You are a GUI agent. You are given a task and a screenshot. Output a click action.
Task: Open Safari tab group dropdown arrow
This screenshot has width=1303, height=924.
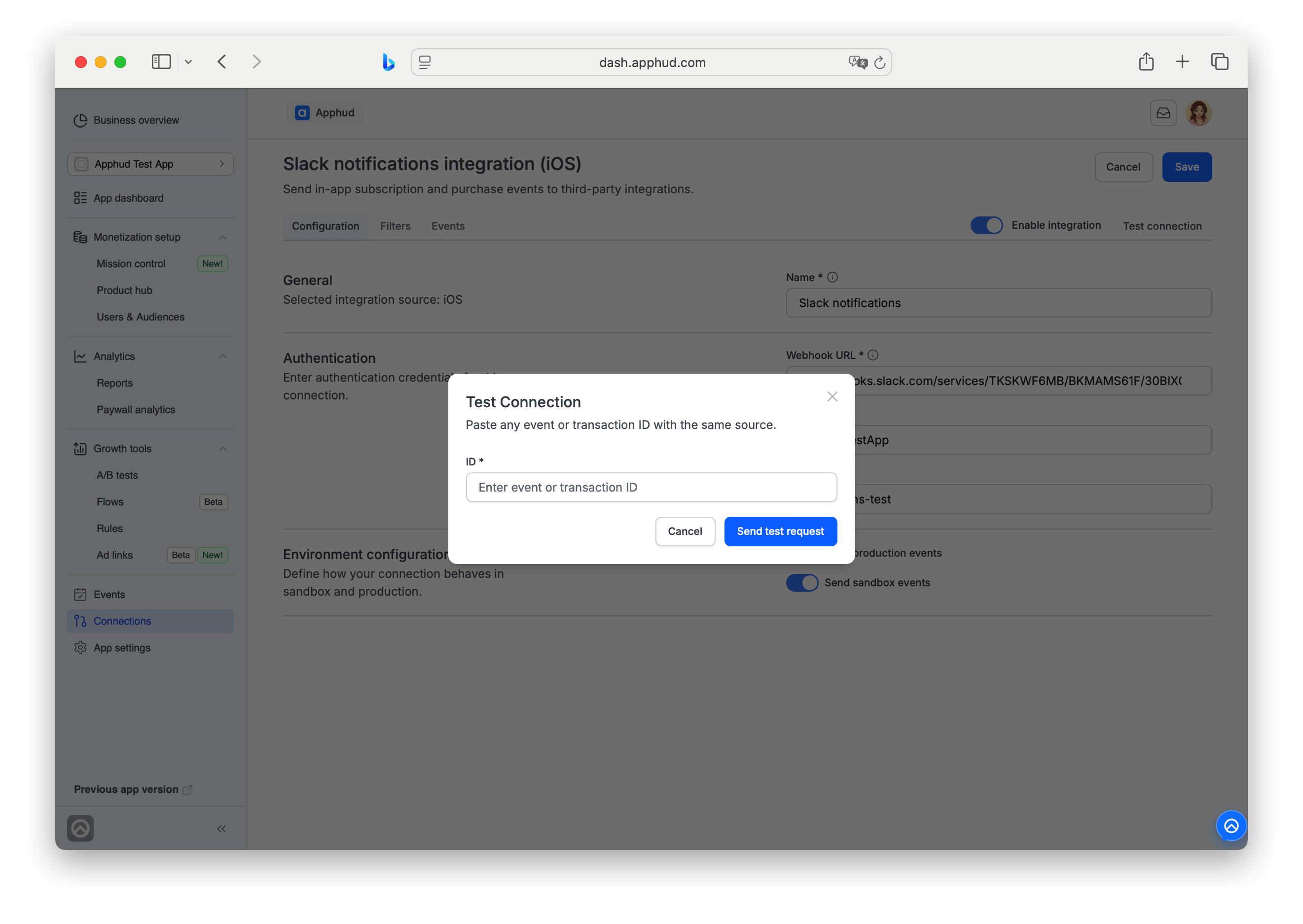pos(188,62)
